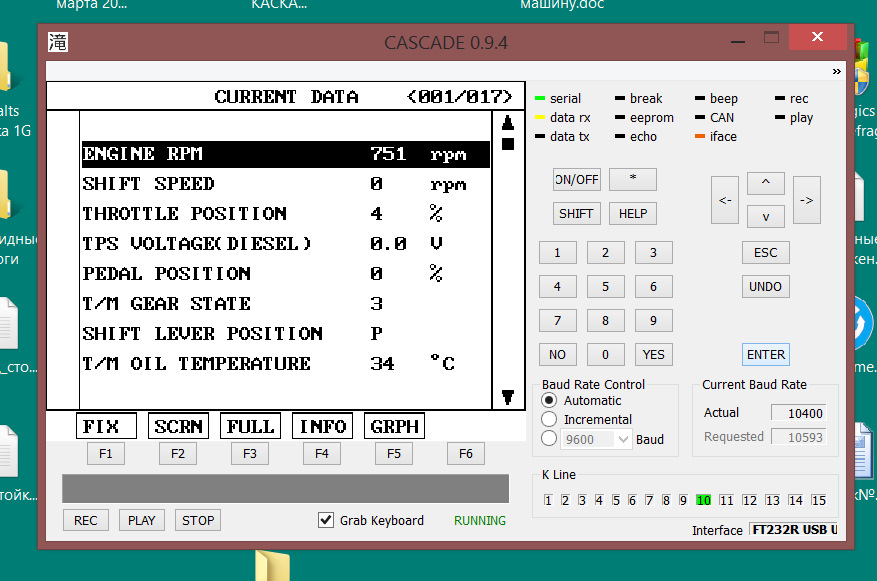Select the fixed Baud radio button
The height and width of the screenshot is (581, 877).
(549, 439)
